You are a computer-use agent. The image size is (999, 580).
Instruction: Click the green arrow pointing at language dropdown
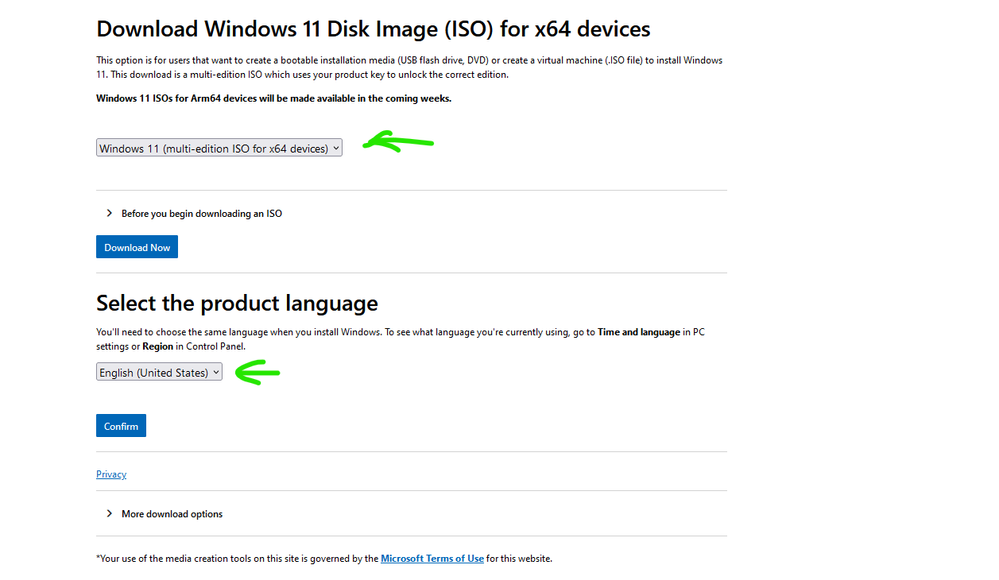pos(257,374)
